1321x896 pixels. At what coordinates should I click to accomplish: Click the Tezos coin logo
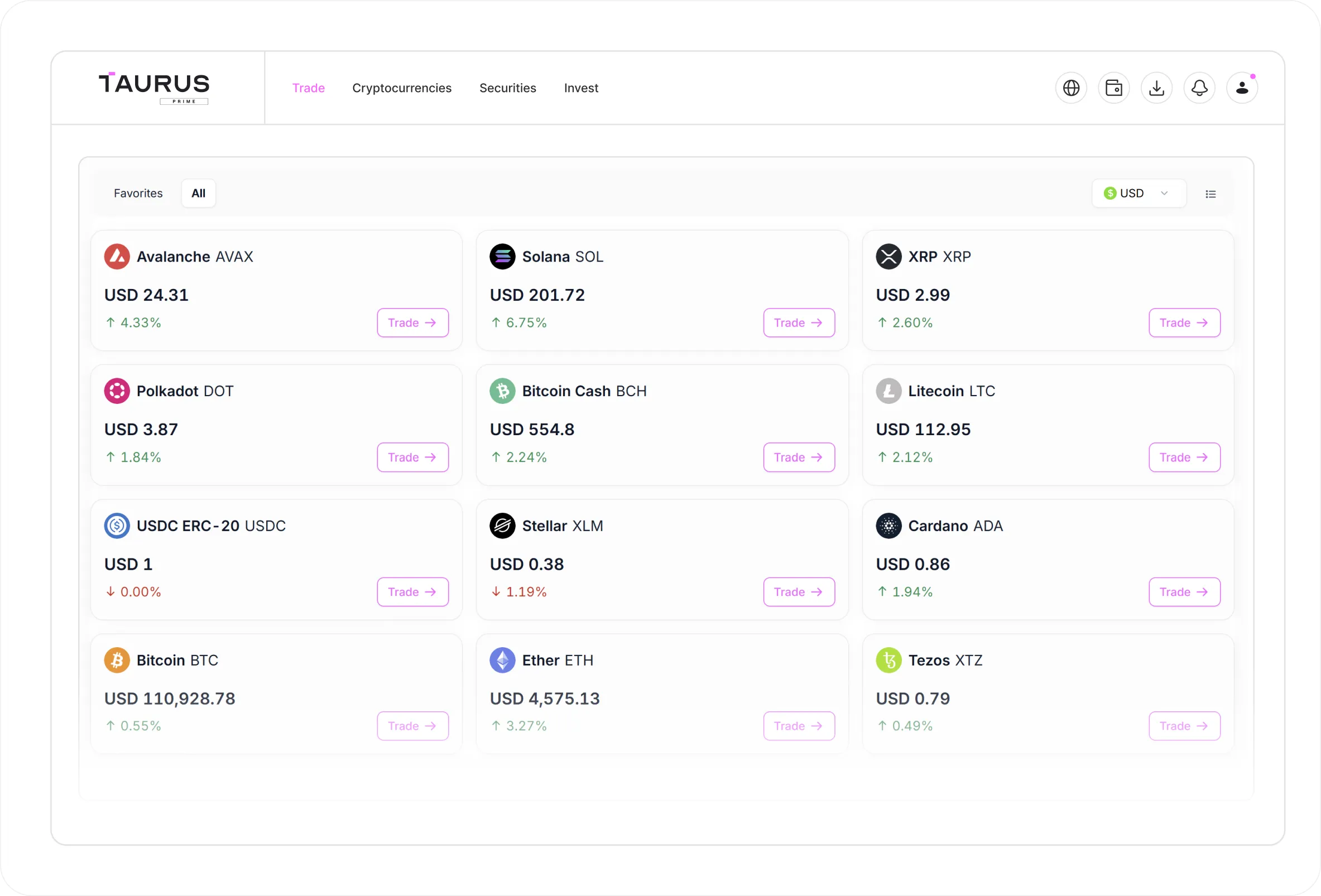point(888,660)
